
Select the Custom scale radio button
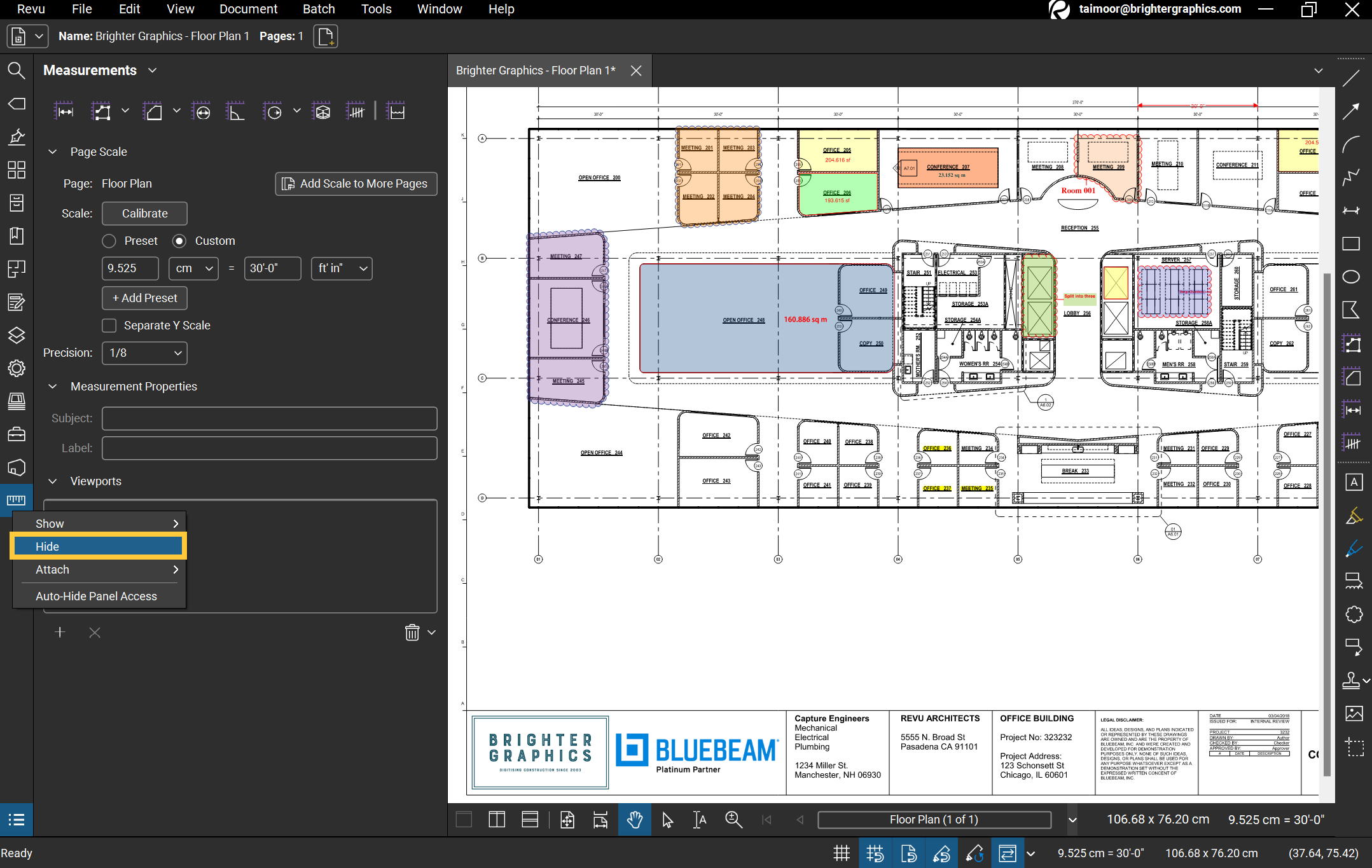pyautogui.click(x=179, y=241)
